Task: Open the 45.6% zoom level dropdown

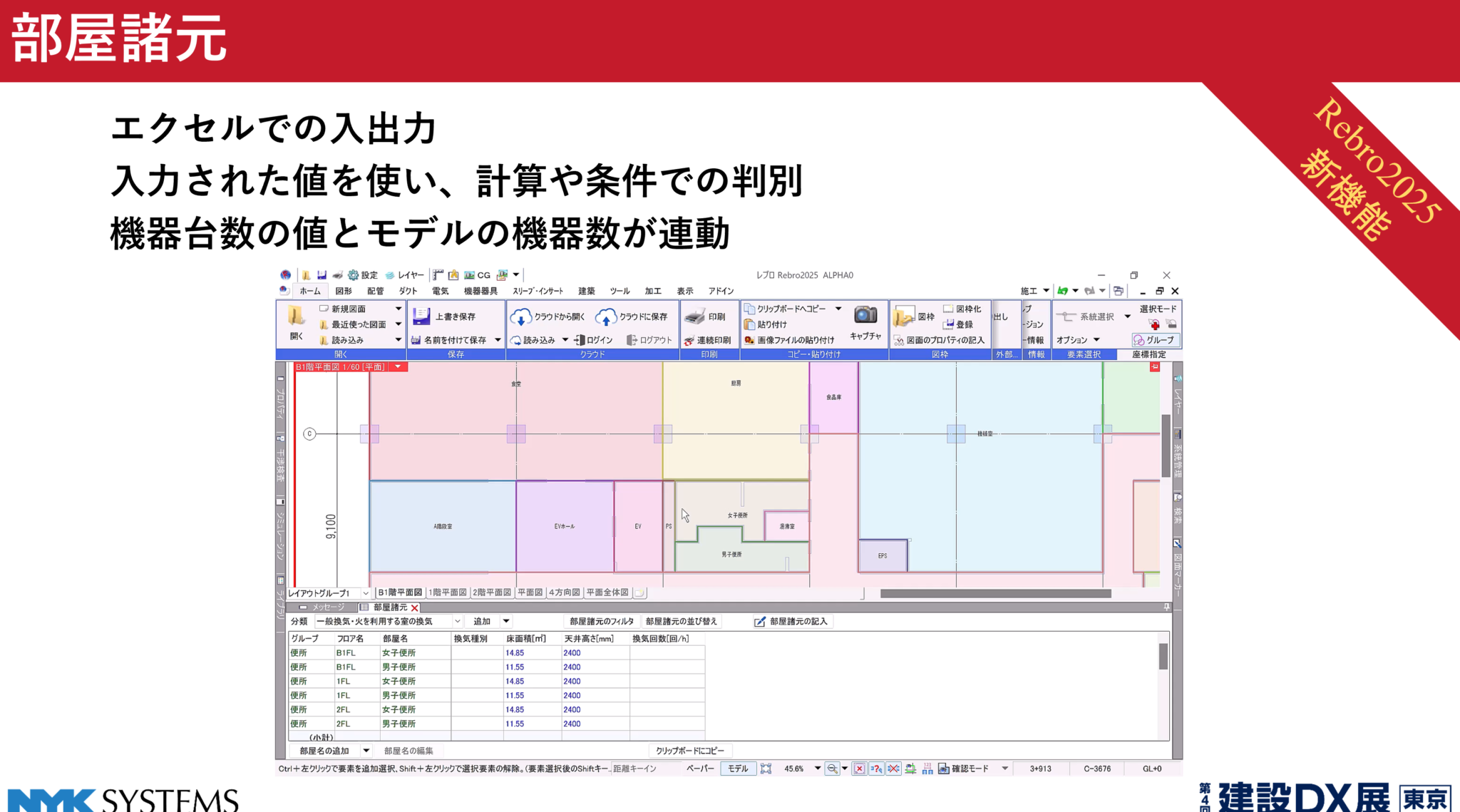Action: [x=818, y=768]
